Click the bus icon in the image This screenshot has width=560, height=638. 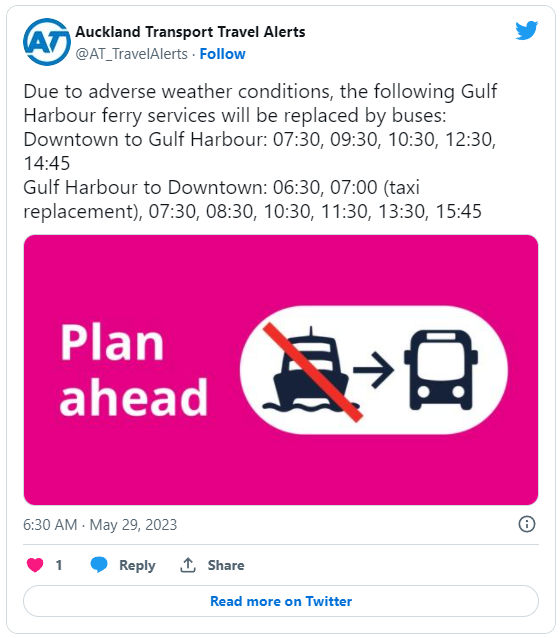point(441,369)
